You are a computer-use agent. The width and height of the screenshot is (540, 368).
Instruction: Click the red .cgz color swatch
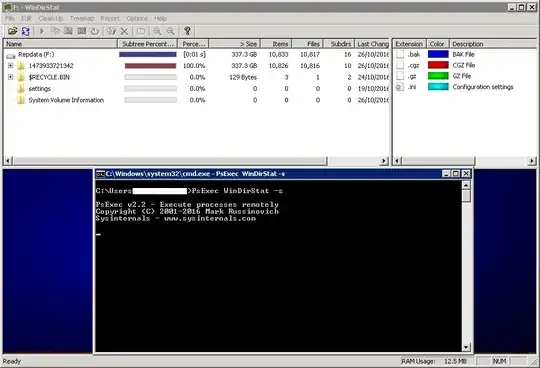tap(438, 65)
